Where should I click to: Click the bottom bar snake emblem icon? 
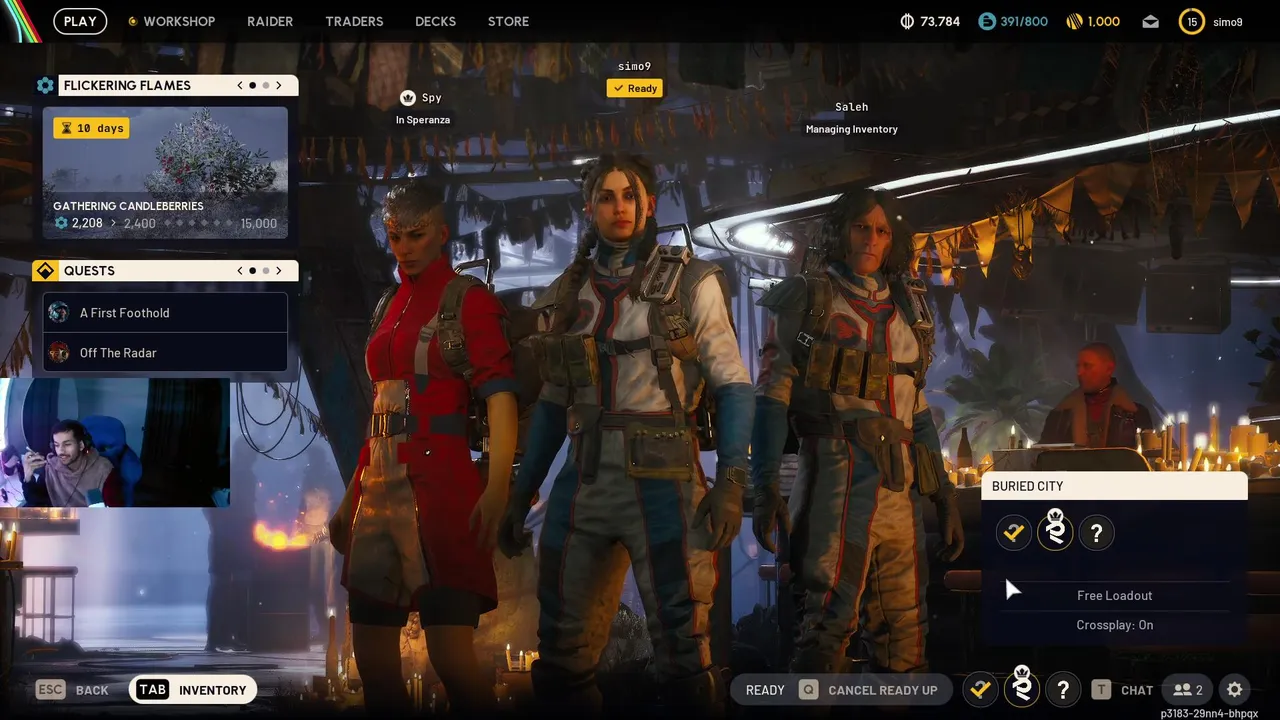coord(1022,687)
